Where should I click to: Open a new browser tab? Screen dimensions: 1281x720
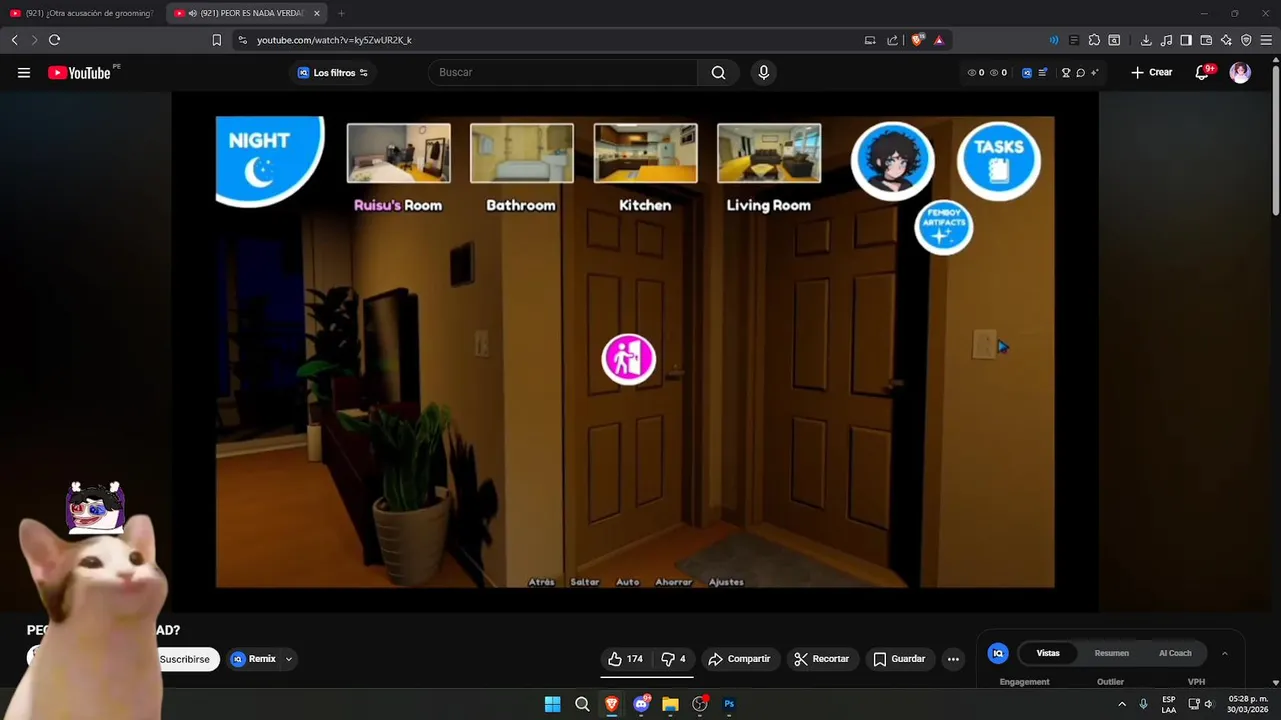(x=341, y=13)
